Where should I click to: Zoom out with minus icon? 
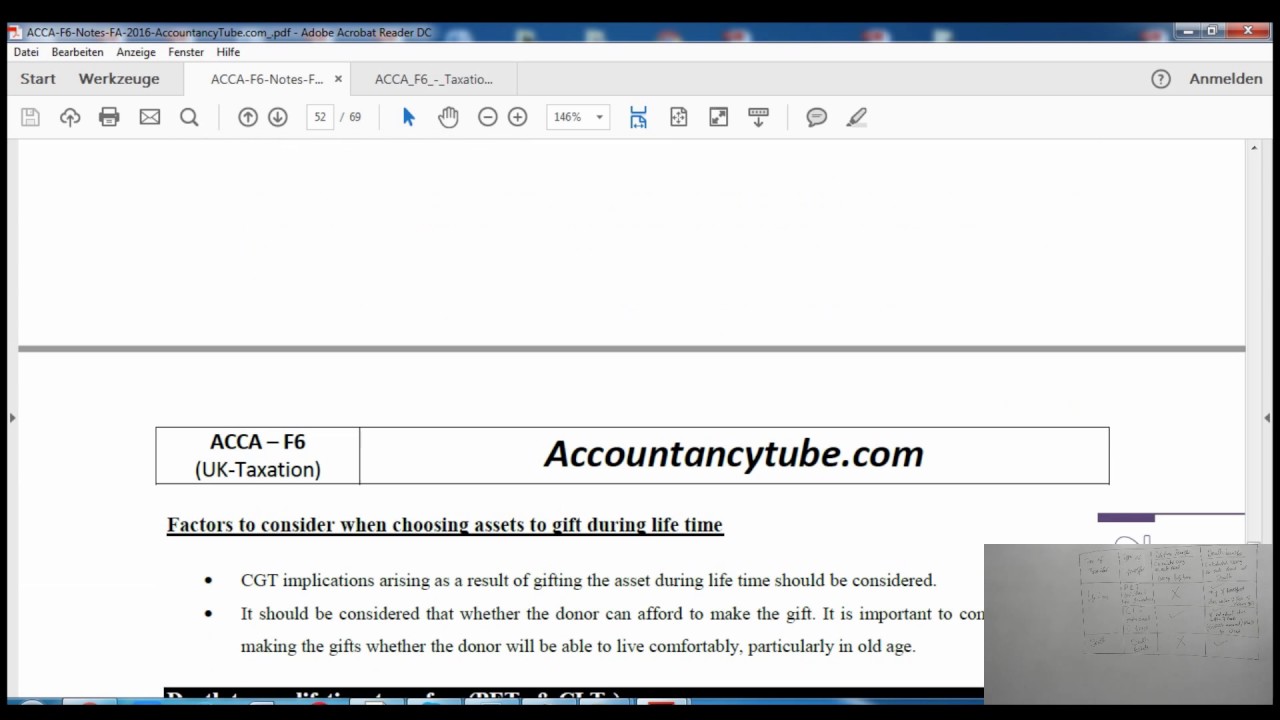pyautogui.click(x=487, y=117)
